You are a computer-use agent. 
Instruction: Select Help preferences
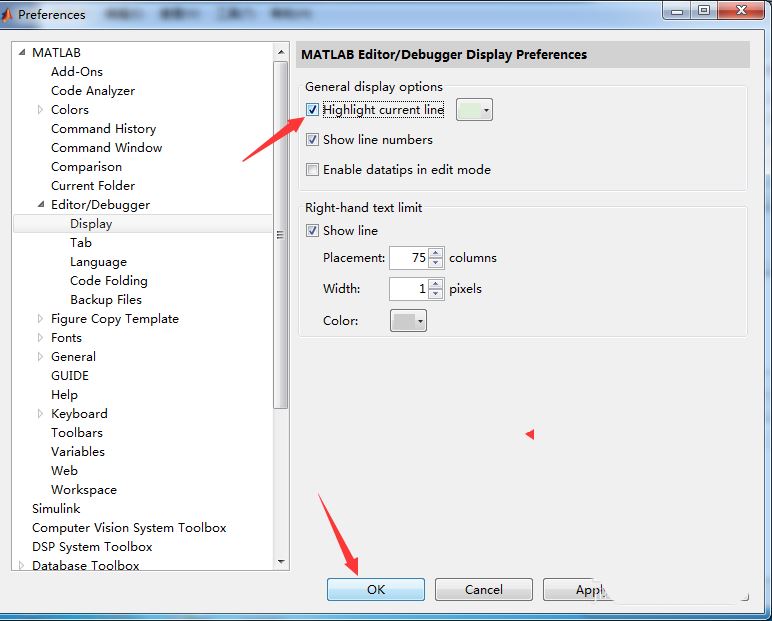(64, 394)
